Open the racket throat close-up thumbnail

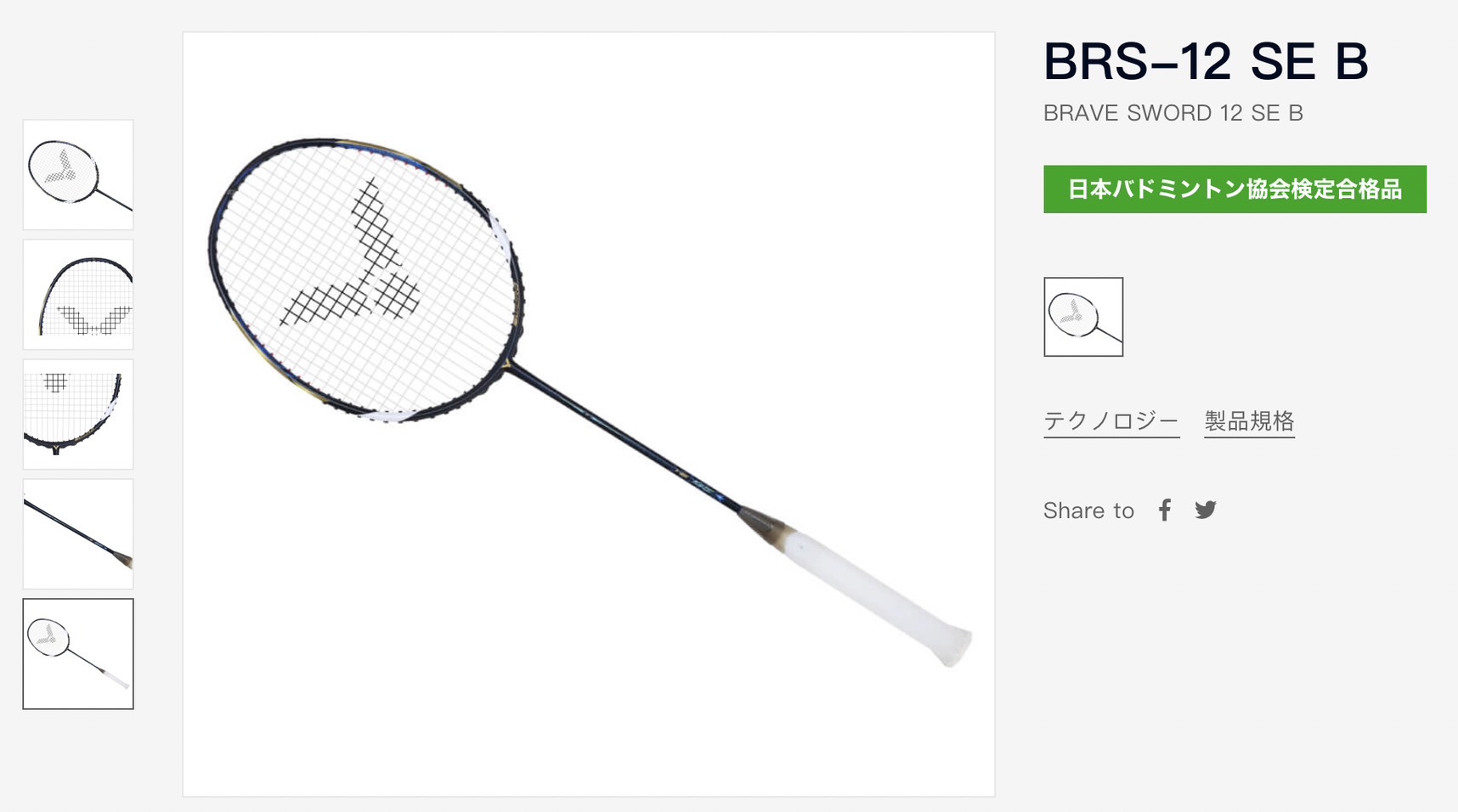tap(78, 414)
